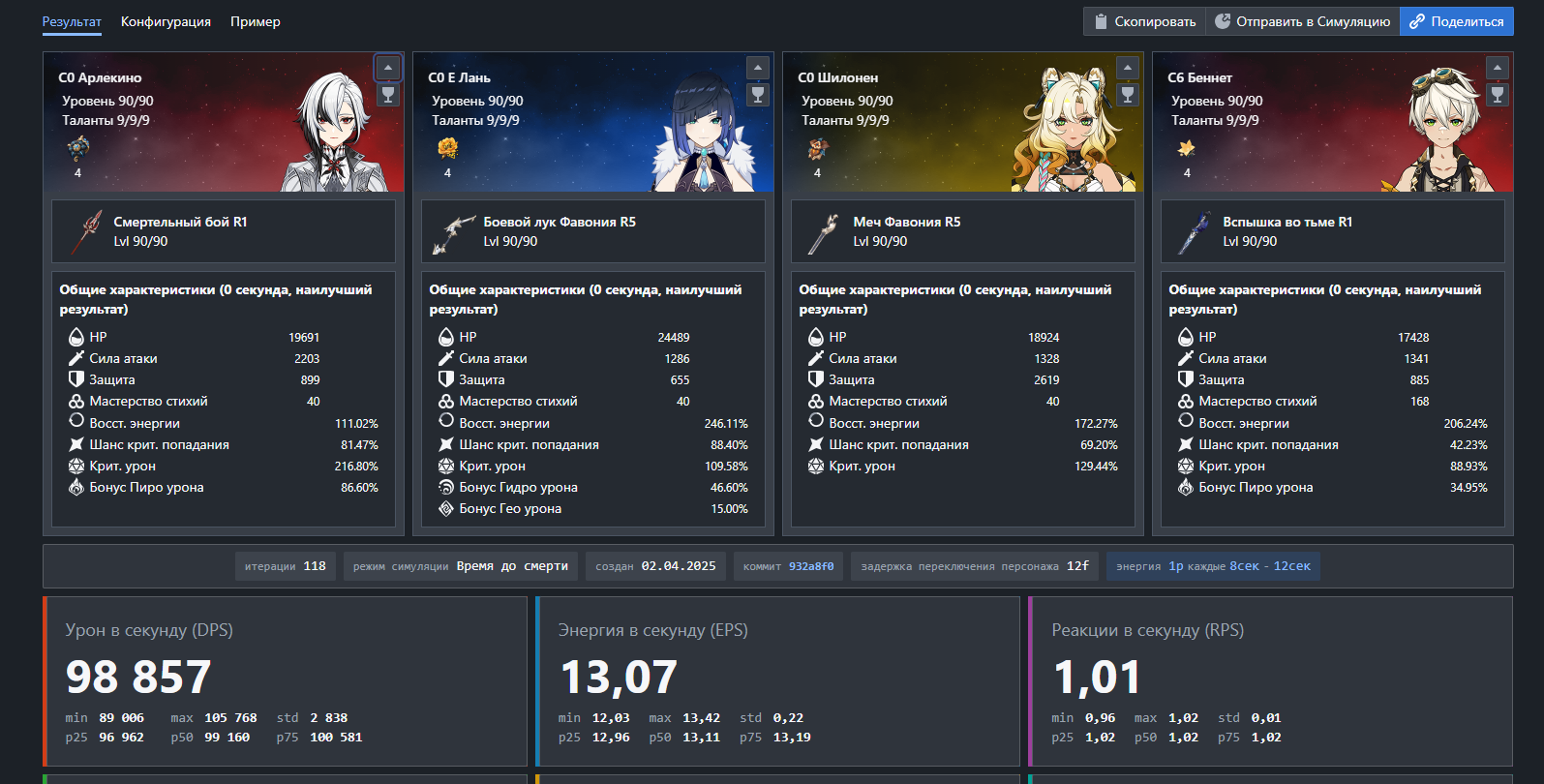Click режим симуляции Время до смерти tag
Image resolution: width=1544 pixels, height=784 pixels.
[461, 566]
